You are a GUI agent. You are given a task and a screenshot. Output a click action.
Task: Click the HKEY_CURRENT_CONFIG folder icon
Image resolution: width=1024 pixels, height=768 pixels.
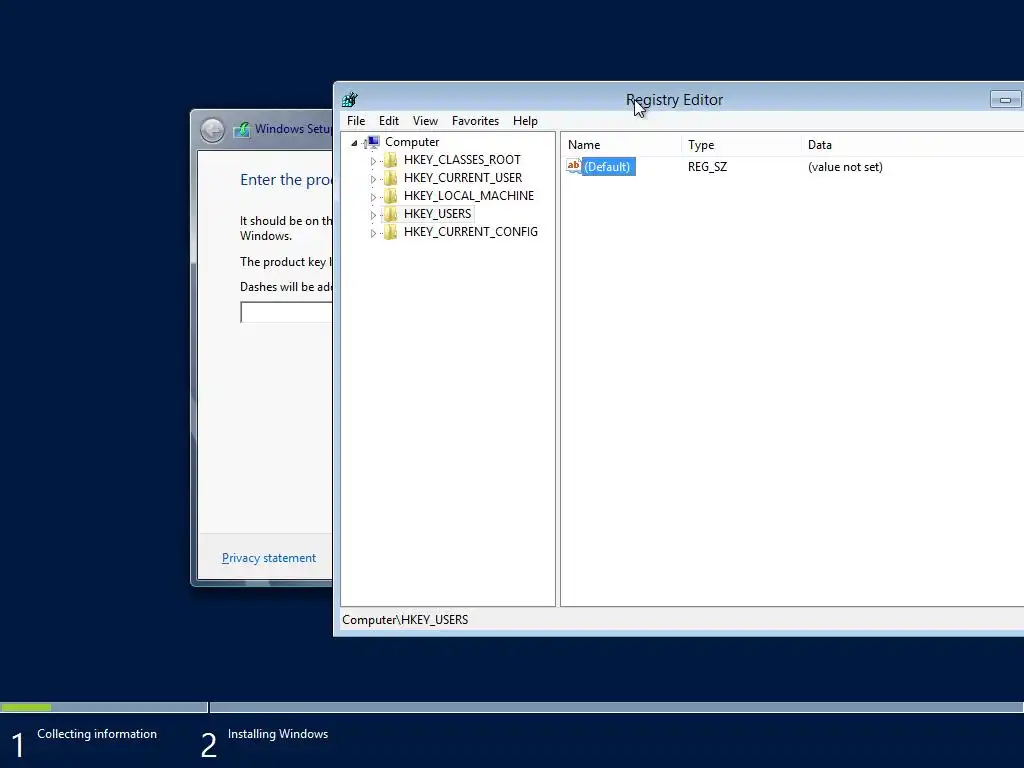pos(391,232)
